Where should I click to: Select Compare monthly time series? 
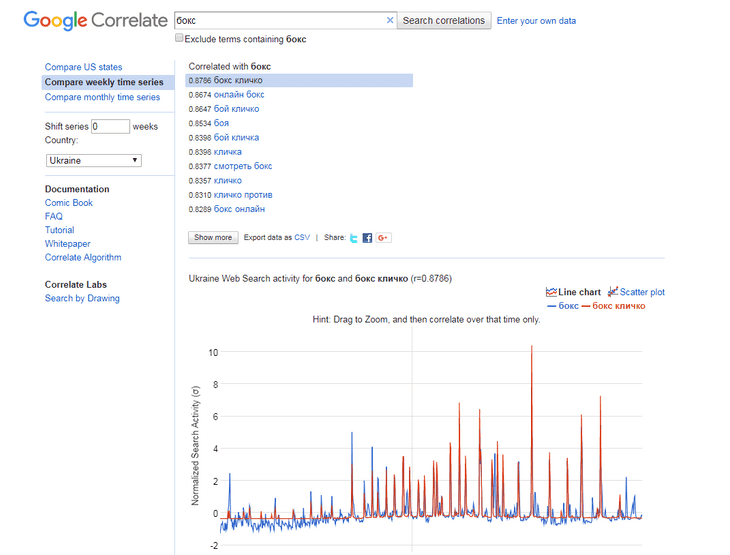pos(102,97)
